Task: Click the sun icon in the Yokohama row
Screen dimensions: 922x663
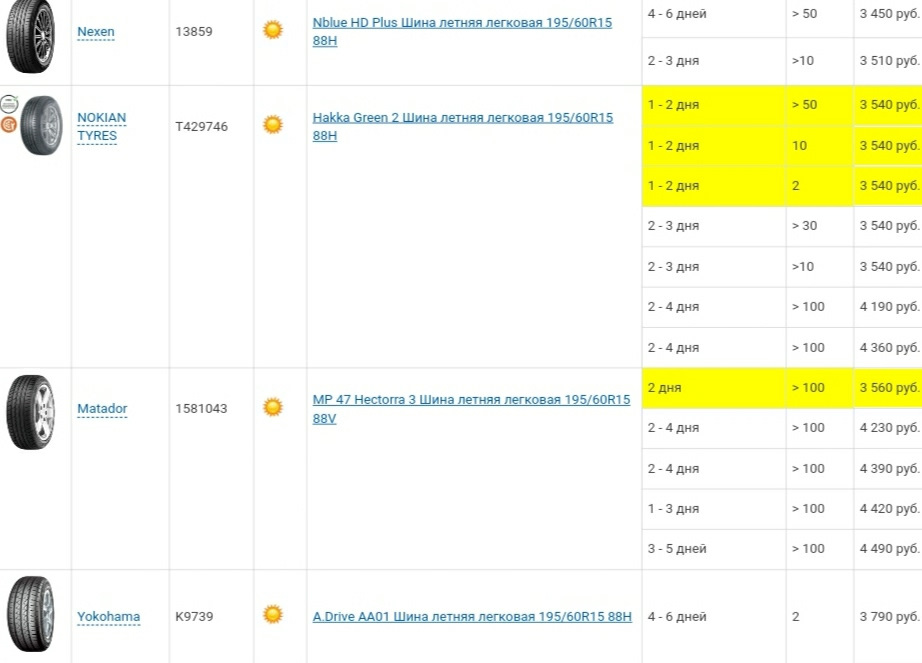Action: pos(272,615)
